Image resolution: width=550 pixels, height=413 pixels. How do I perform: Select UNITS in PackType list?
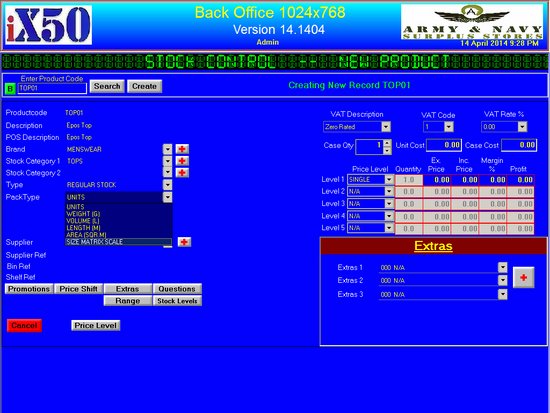(119, 207)
